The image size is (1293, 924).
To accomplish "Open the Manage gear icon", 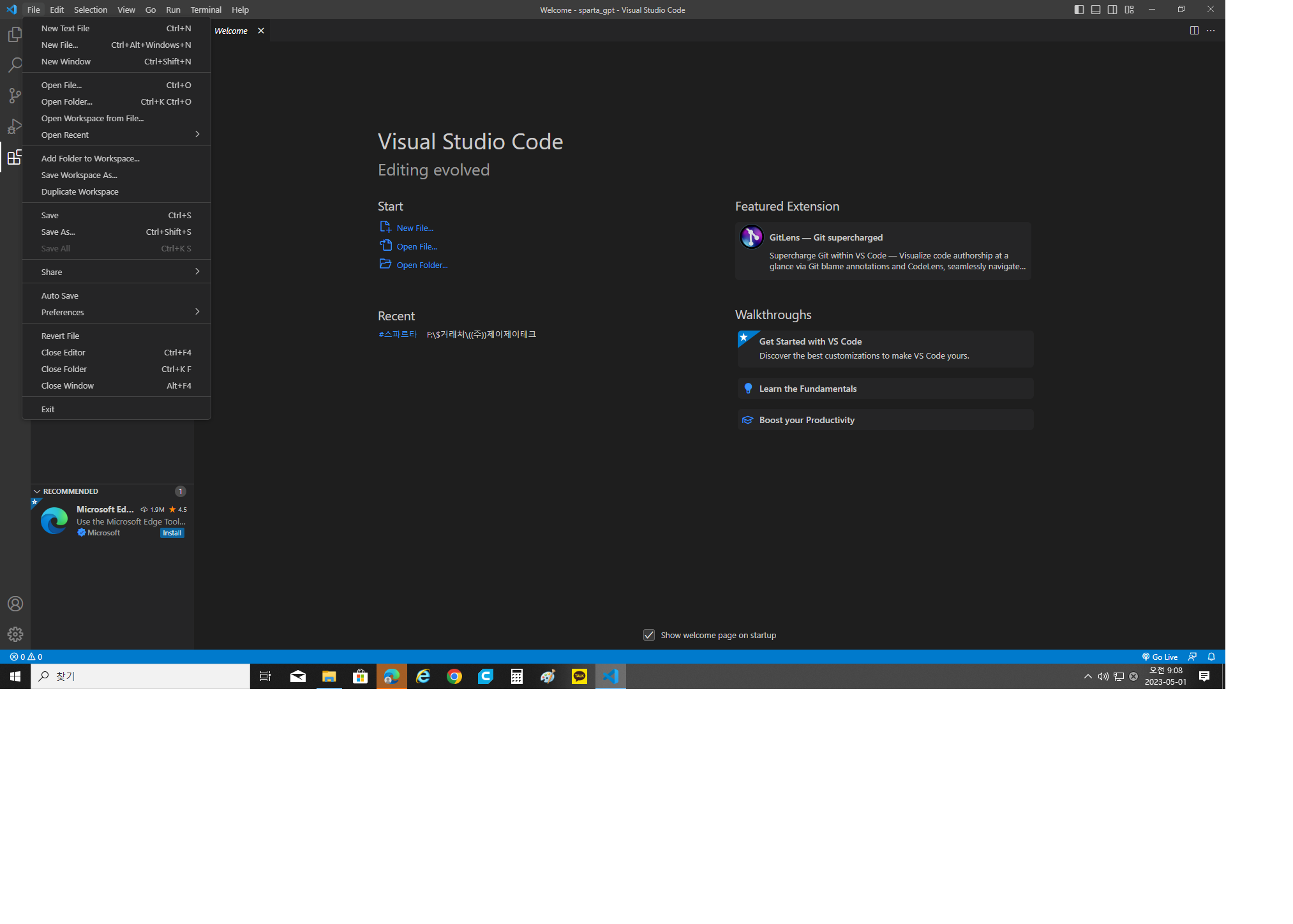I will pyautogui.click(x=15, y=634).
